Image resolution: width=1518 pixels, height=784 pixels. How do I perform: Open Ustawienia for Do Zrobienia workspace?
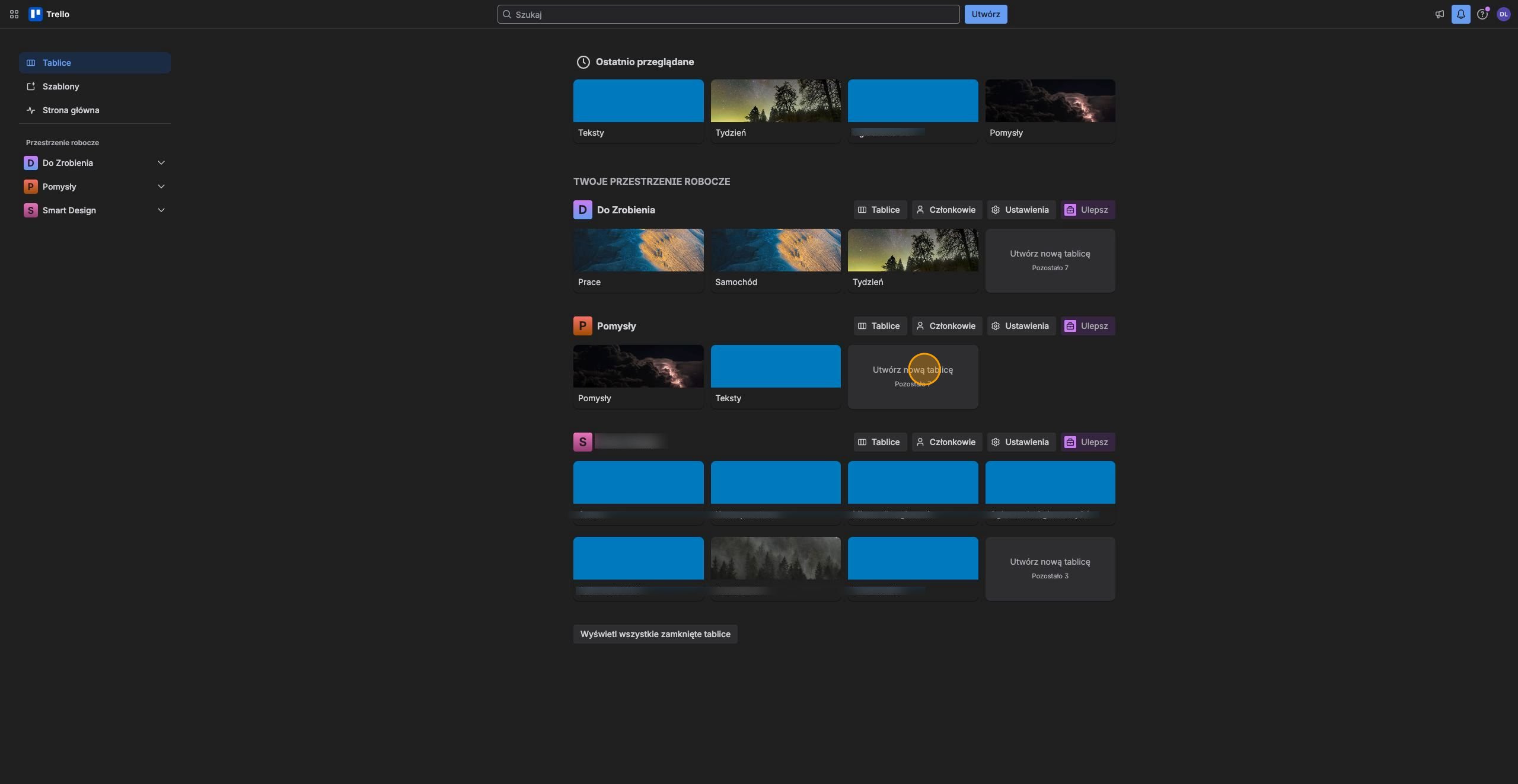[x=1020, y=210]
